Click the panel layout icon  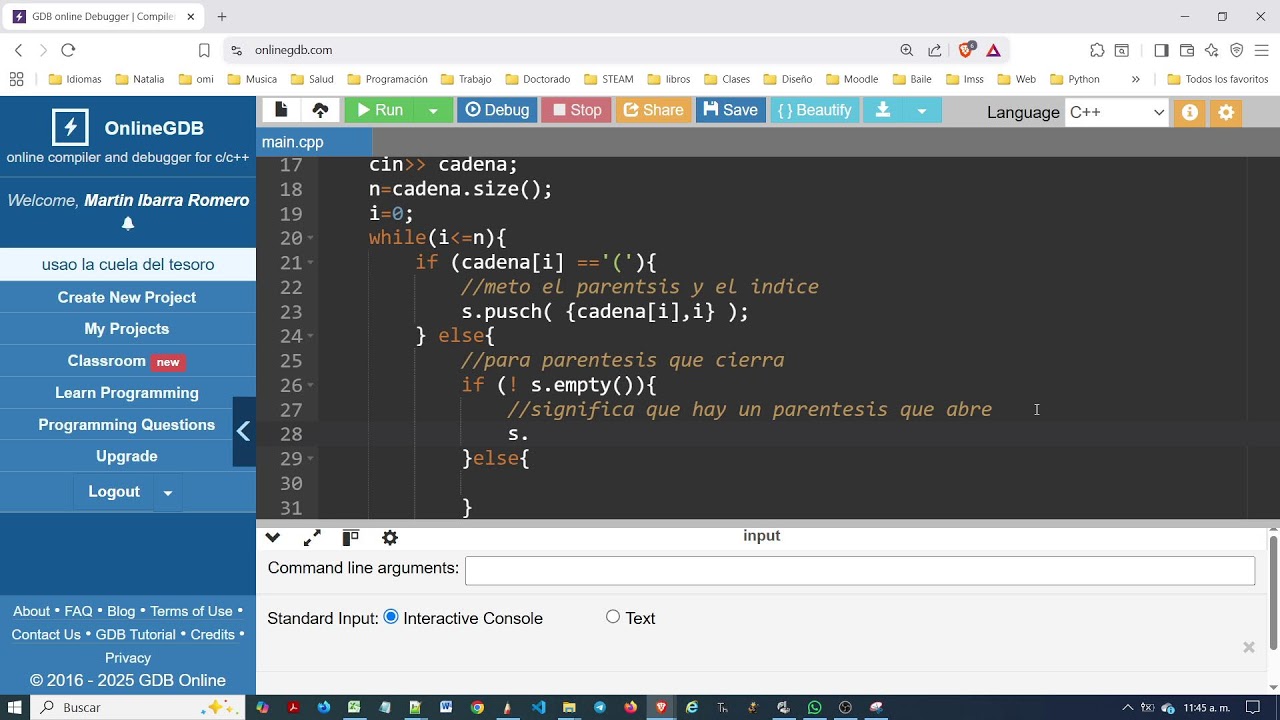click(350, 538)
